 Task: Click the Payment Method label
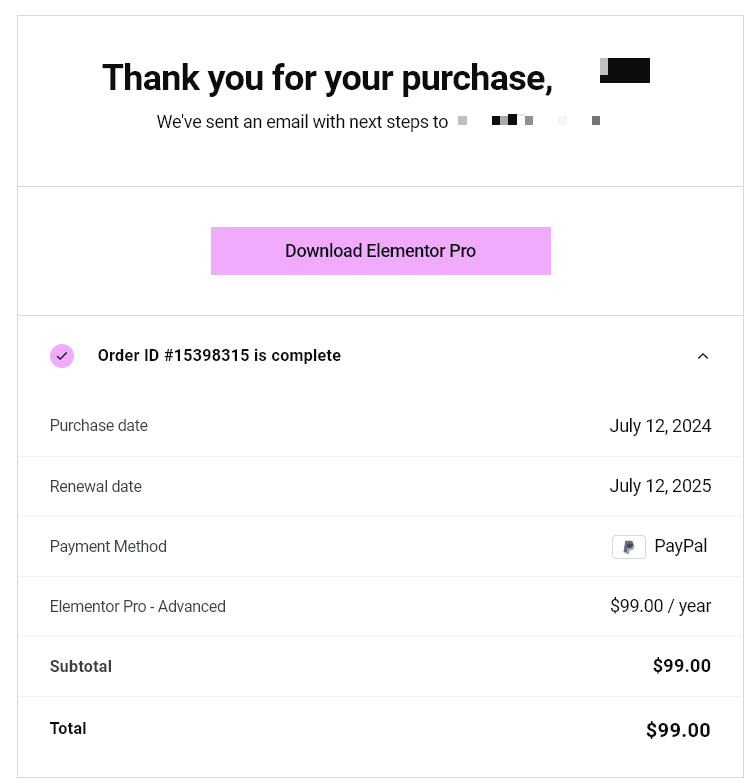[108, 546]
